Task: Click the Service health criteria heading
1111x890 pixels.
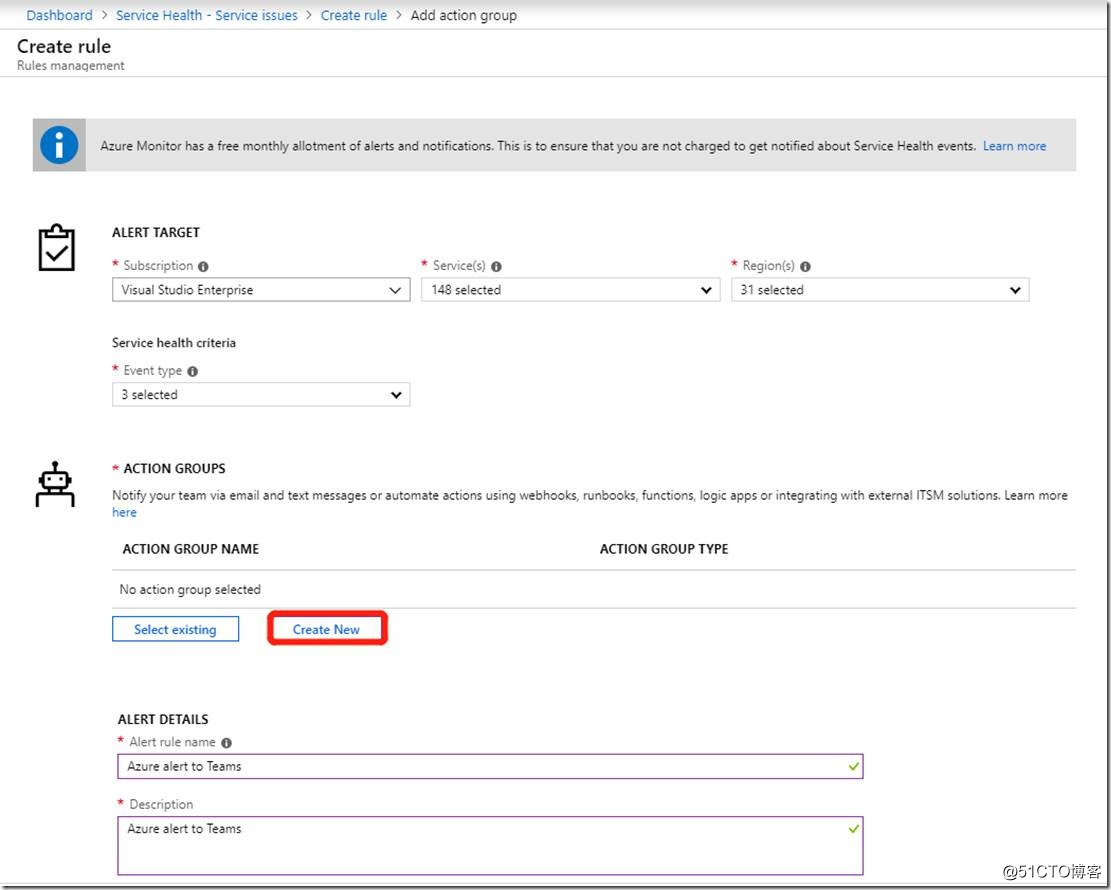Action: pyautogui.click(x=174, y=343)
